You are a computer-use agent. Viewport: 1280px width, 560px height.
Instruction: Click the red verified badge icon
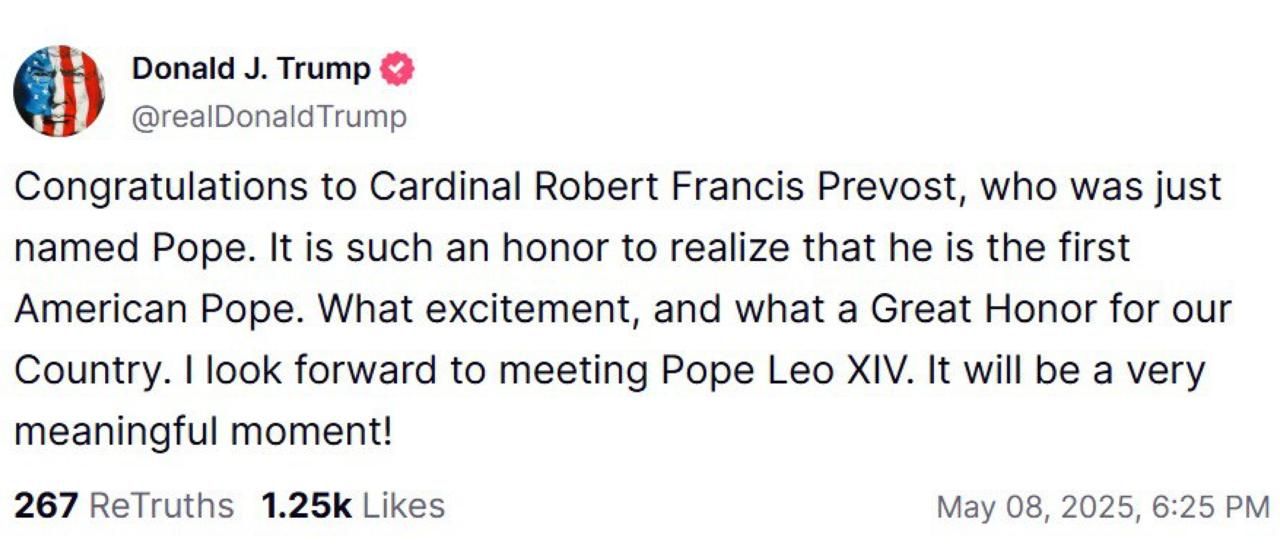(400, 70)
